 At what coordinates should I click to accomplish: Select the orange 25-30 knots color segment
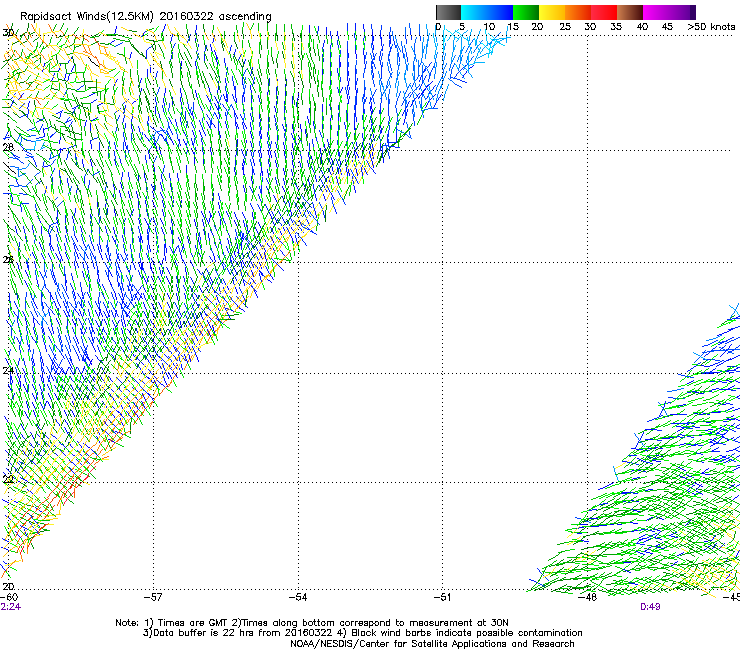578,12
